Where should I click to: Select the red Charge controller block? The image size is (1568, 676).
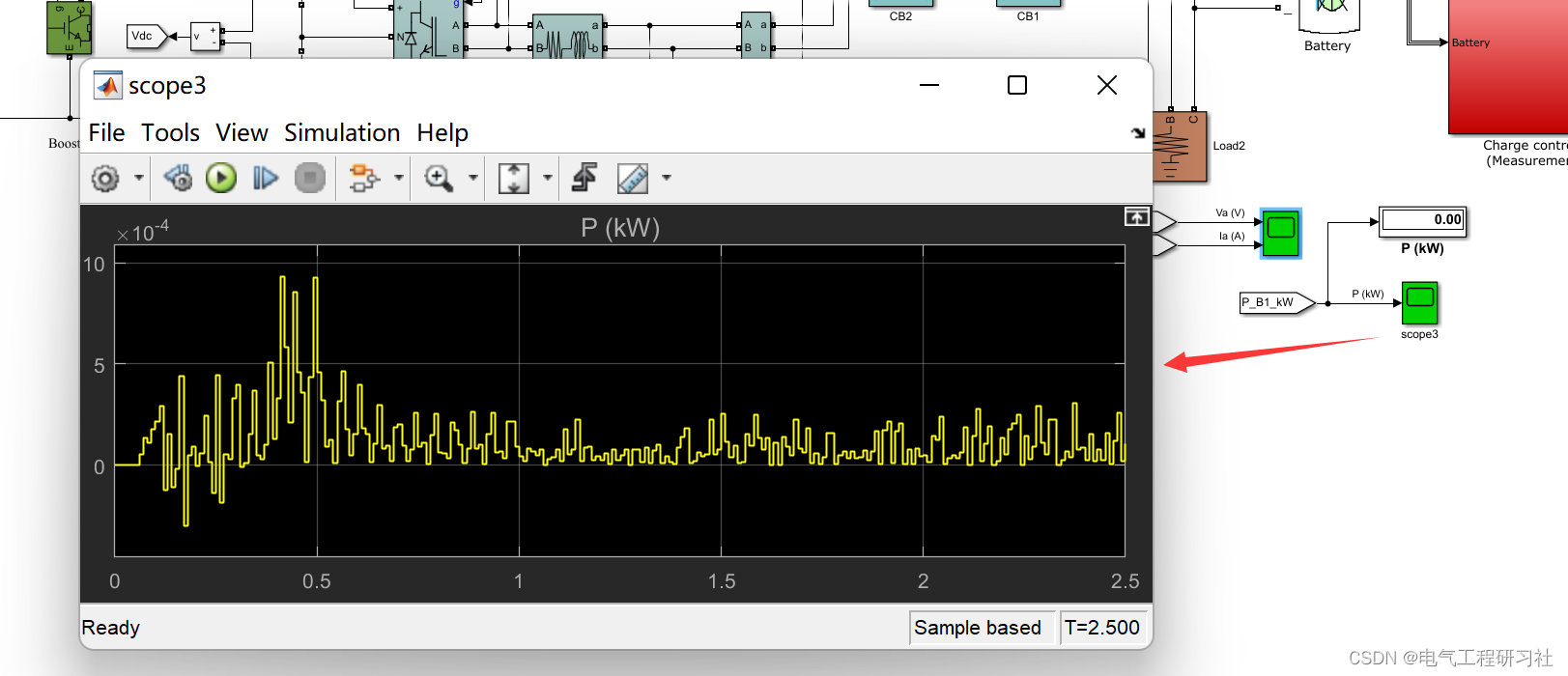point(1508,68)
